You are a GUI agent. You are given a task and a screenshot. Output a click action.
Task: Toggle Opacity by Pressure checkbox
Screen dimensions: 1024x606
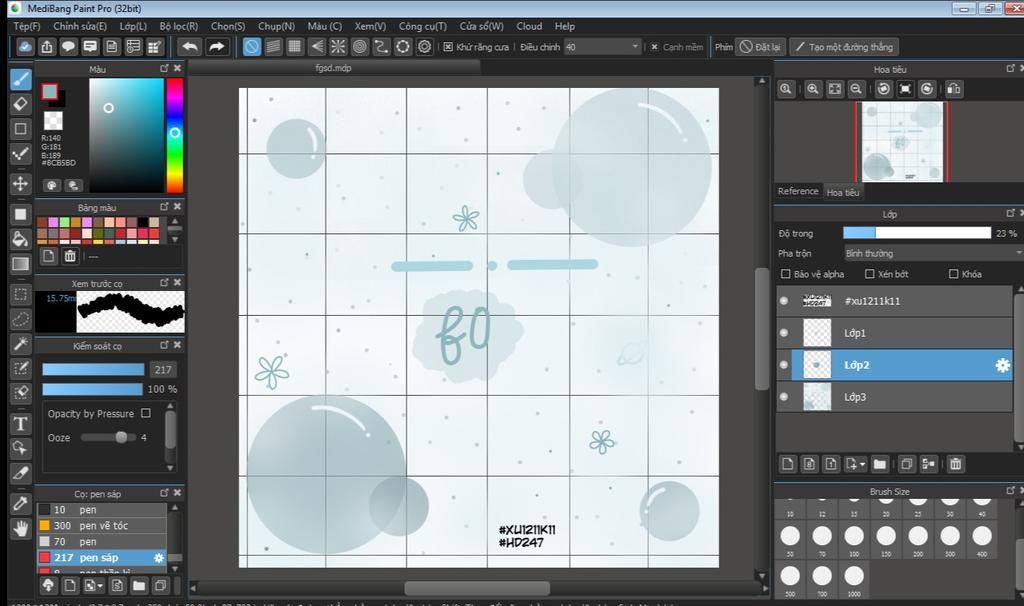coord(146,413)
